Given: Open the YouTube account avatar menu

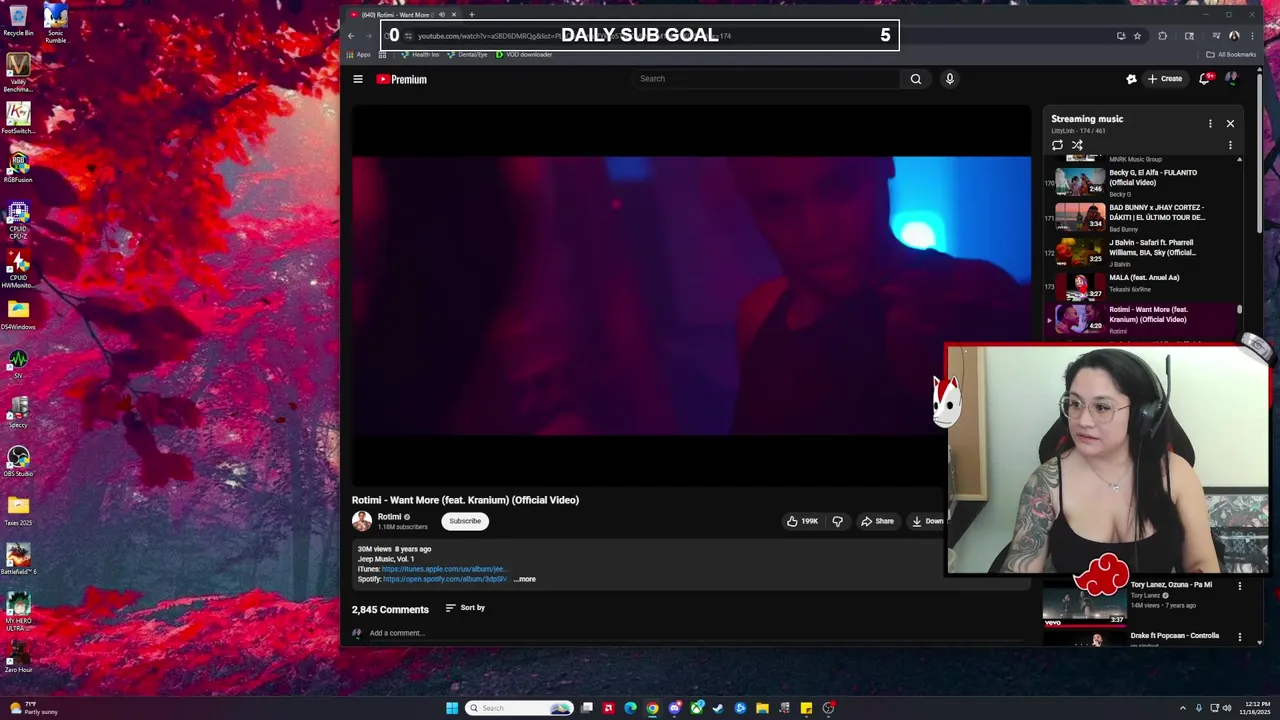Looking at the screenshot, I should coord(1231,79).
